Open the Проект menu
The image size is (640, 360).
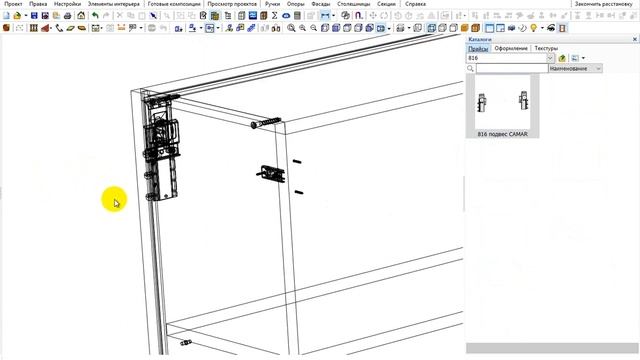click(13, 4)
